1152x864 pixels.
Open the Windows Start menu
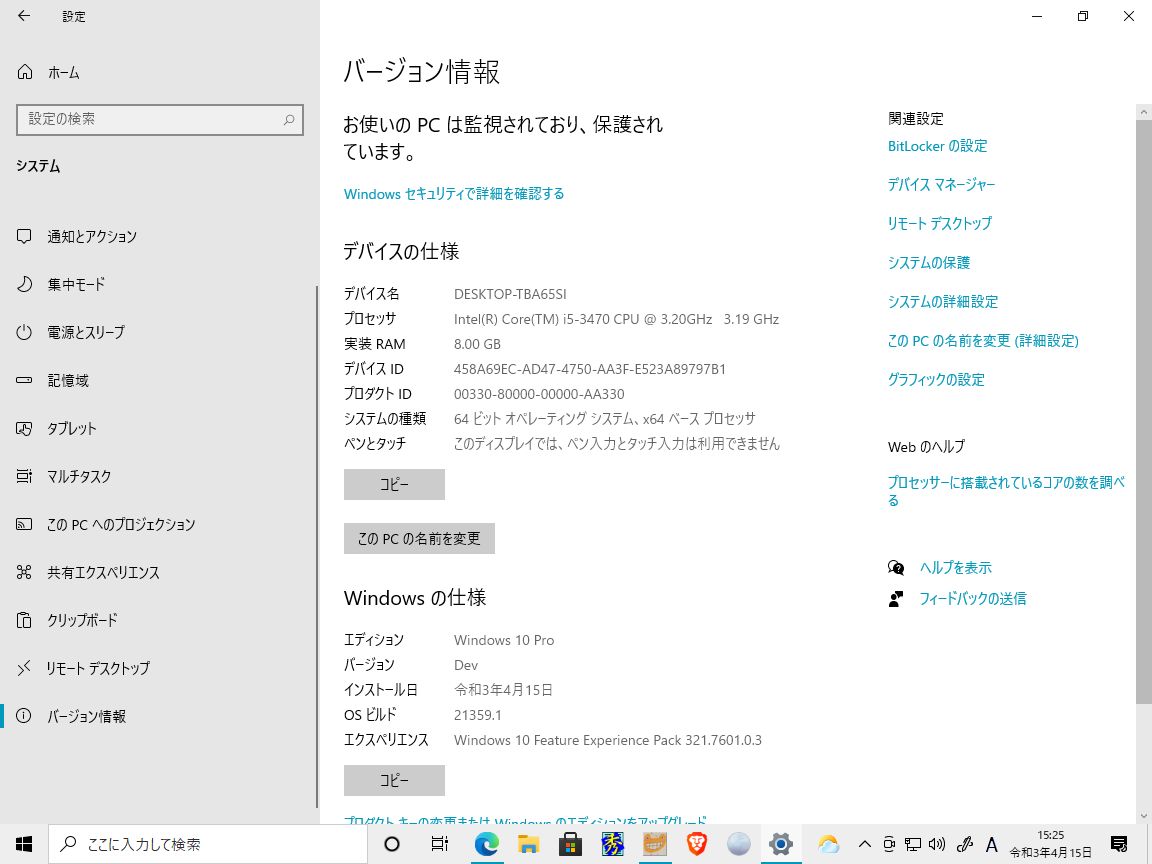(x=24, y=844)
